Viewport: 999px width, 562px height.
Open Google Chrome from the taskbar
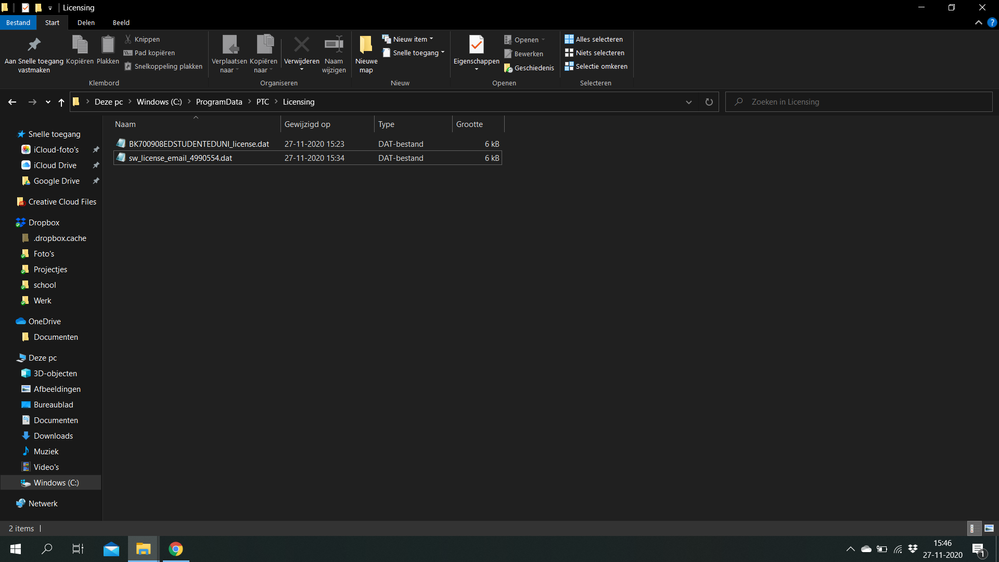[x=176, y=549]
